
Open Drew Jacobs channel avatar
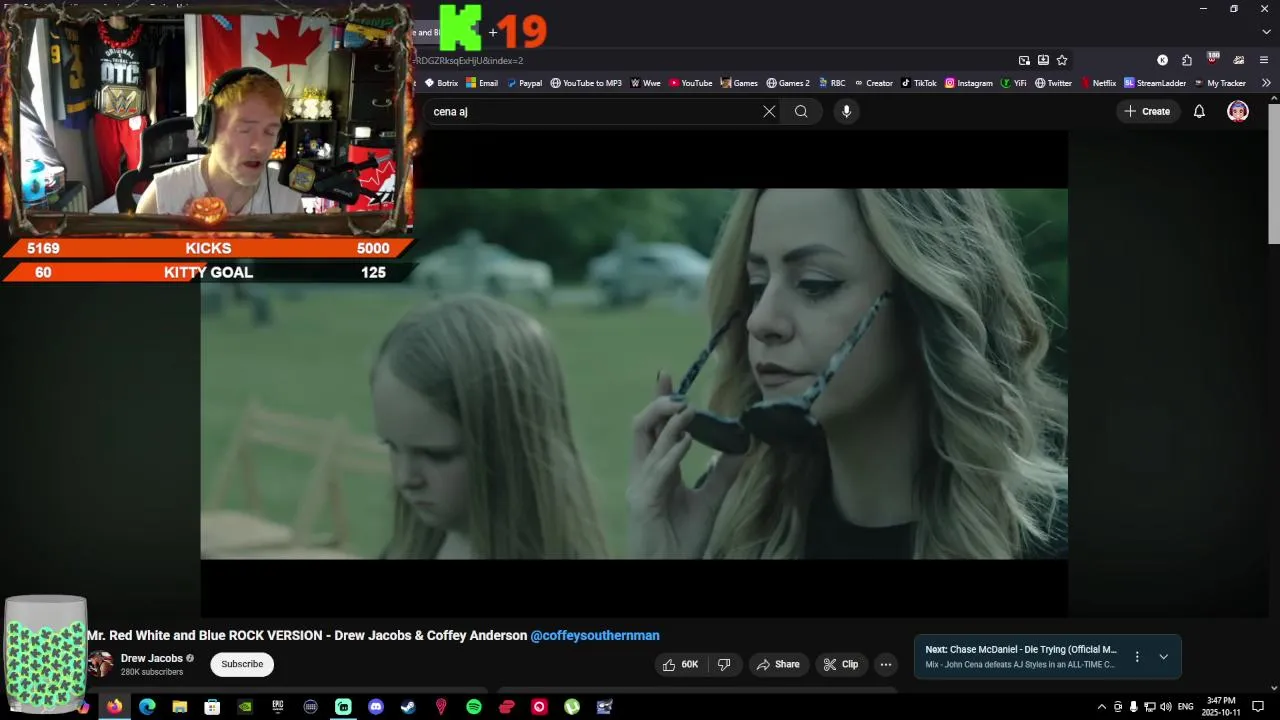(100, 664)
